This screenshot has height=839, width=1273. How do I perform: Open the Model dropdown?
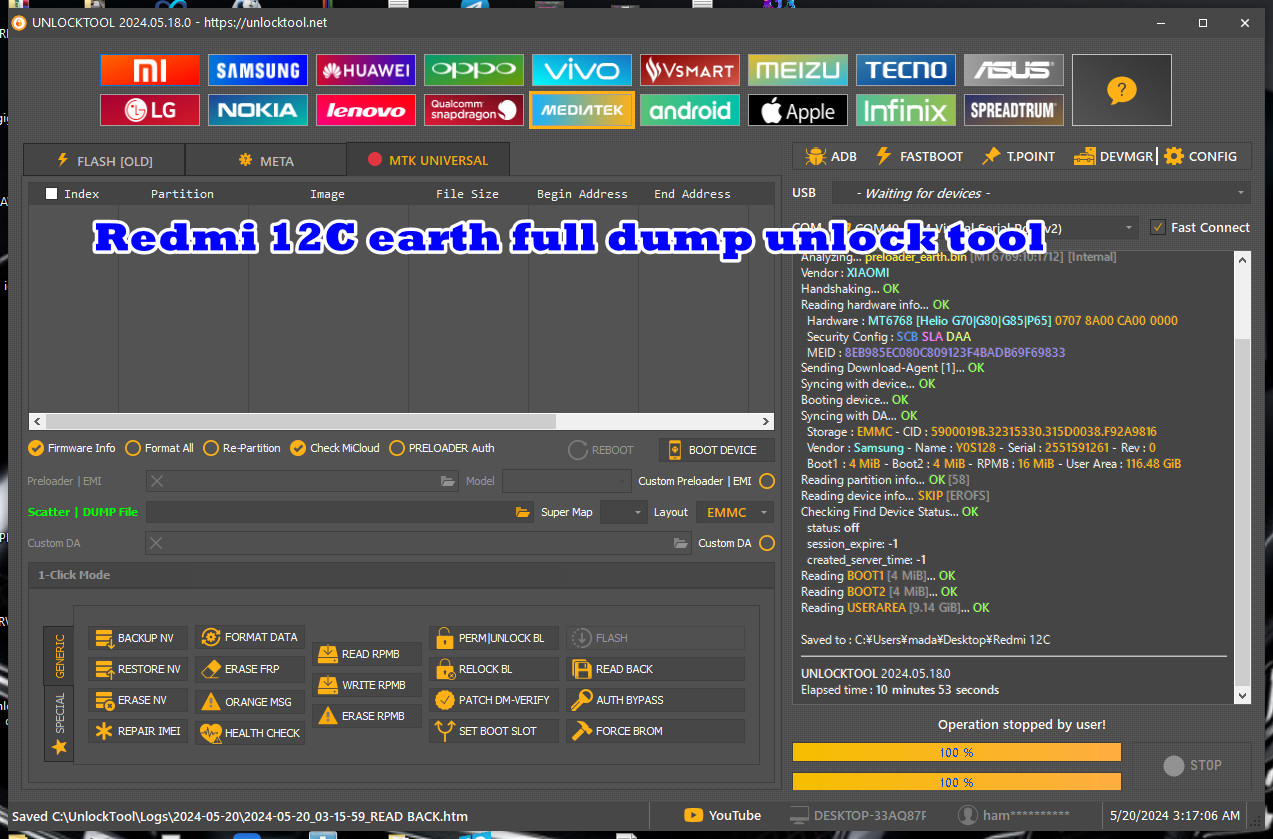(x=567, y=481)
